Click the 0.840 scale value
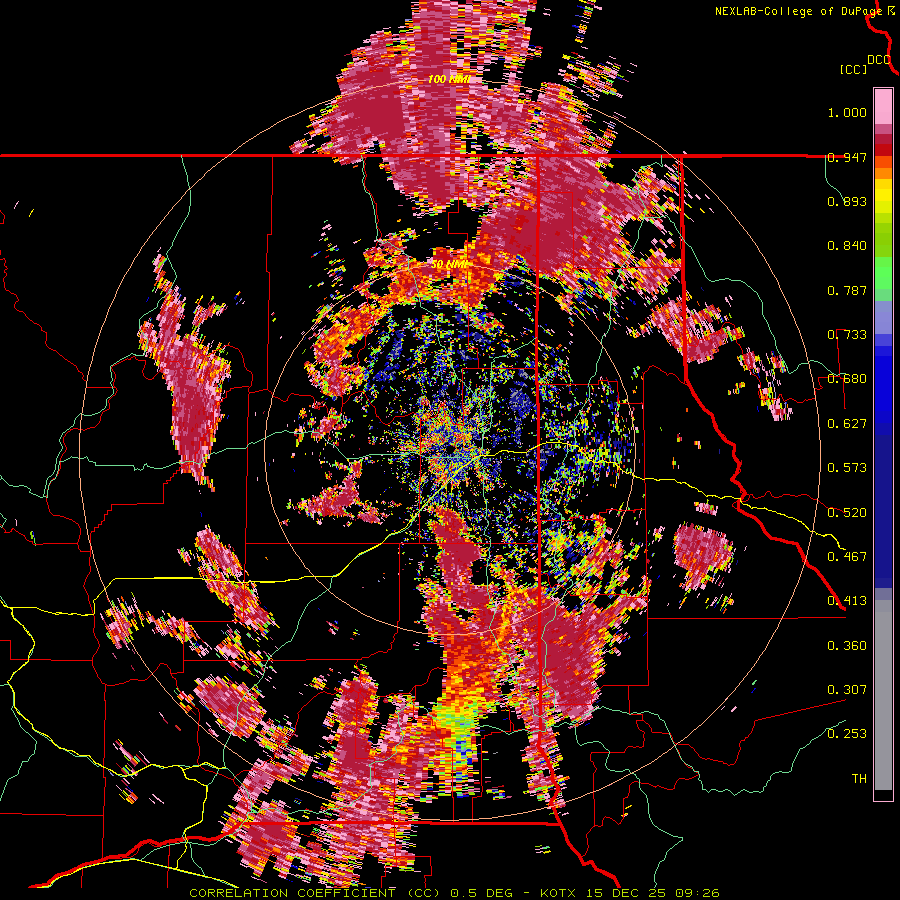This screenshot has width=900, height=900. click(x=847, y=246)
